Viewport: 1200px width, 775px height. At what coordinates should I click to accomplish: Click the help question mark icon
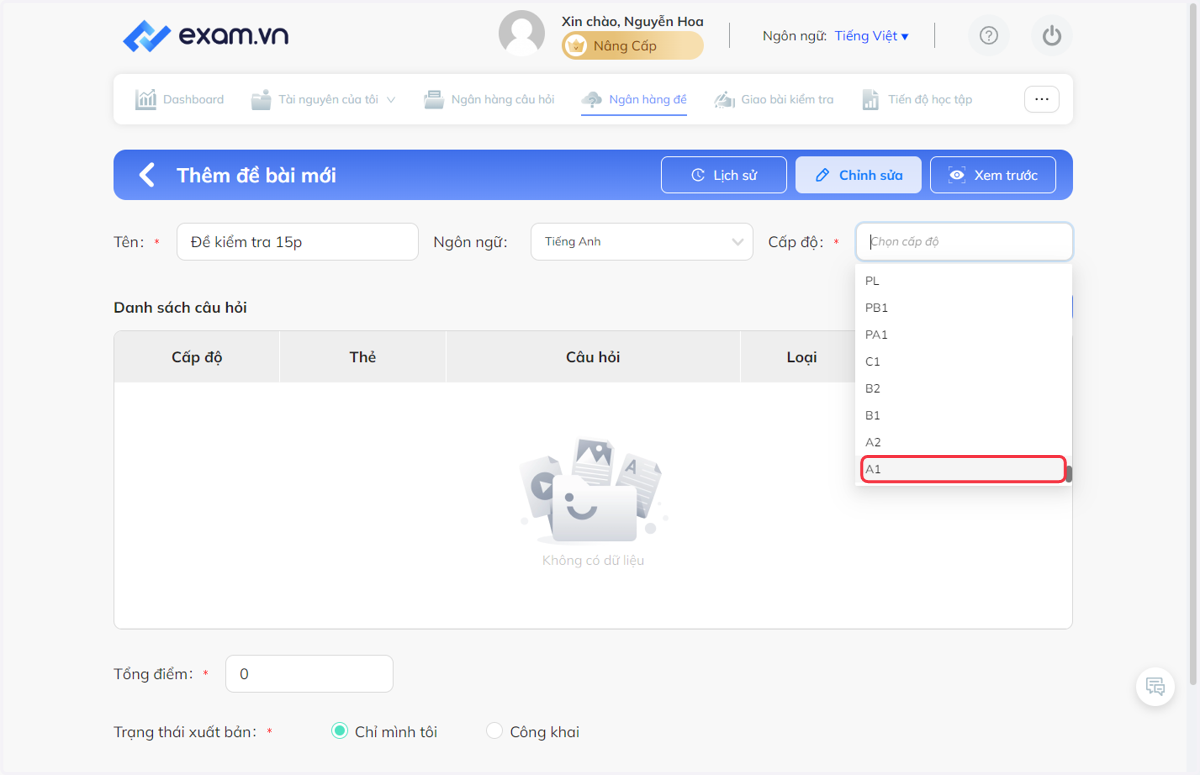coord(989,36)
